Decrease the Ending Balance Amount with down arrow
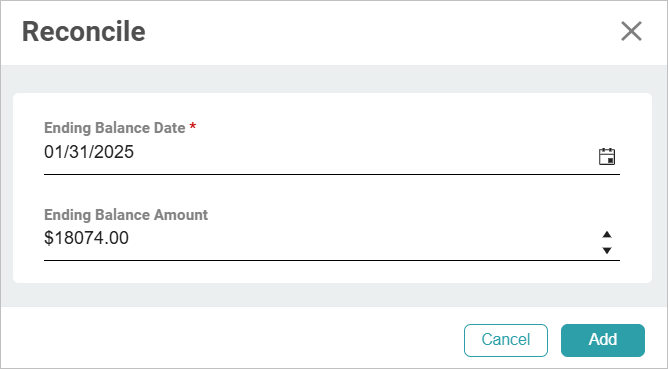 [x=607, y=251]
